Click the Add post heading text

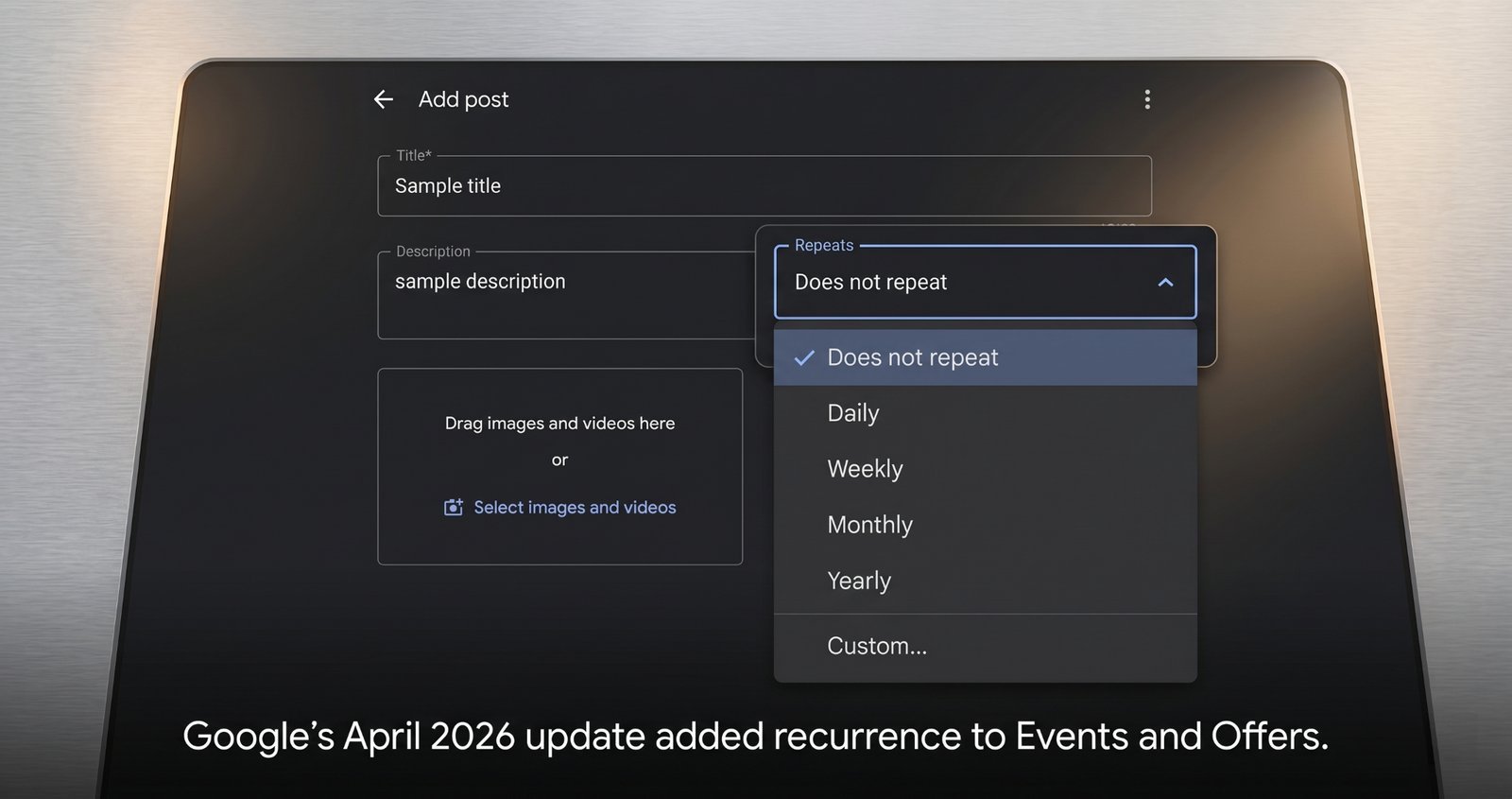[x=463, y=99]
